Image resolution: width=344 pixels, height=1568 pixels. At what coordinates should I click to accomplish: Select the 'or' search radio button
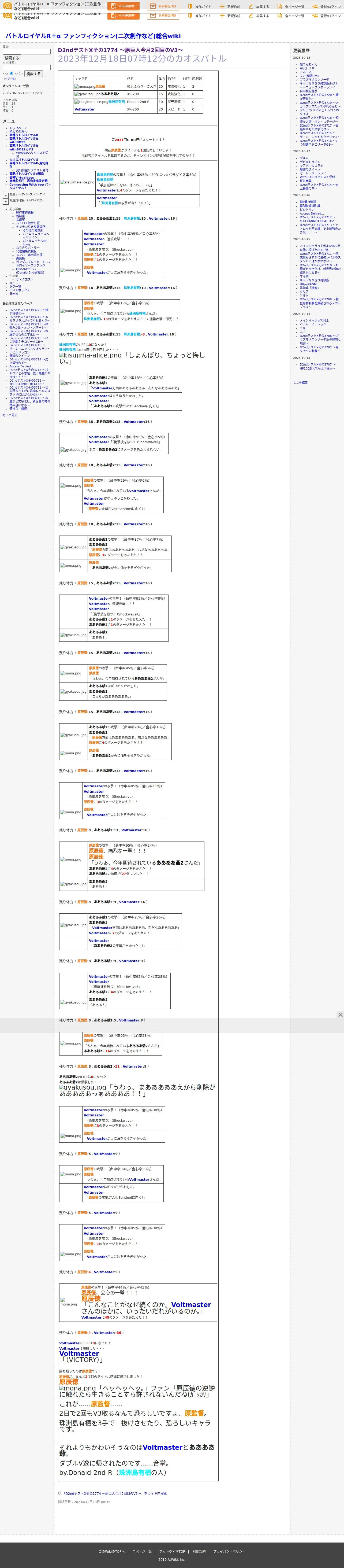(x=21, y=74)
